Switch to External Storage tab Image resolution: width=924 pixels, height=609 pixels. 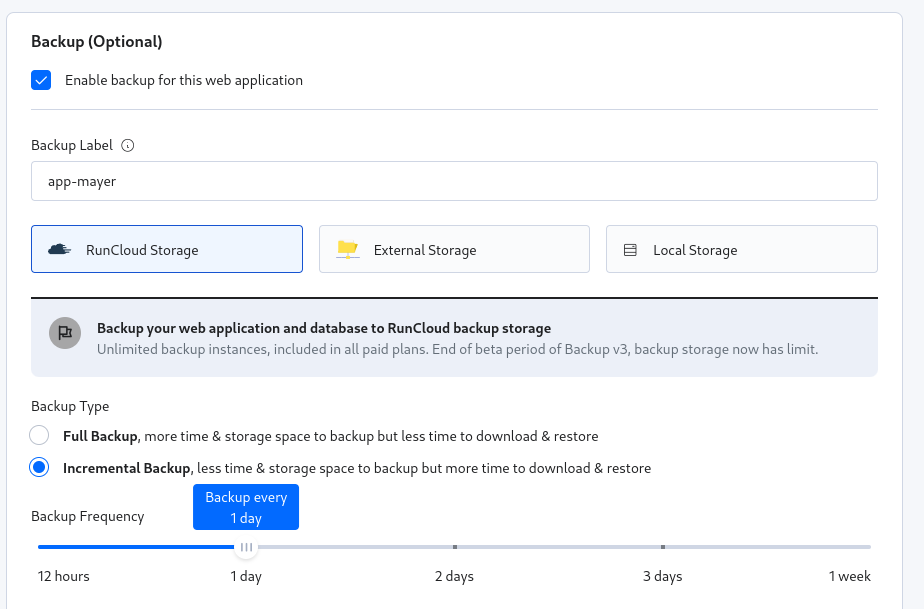[x=454, y=249]
